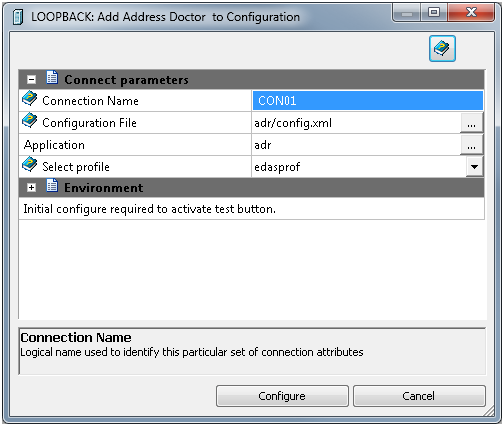Click the help icon beside Configuration File
This screenshot has height=426, width=504.
(x=29, y=121)
